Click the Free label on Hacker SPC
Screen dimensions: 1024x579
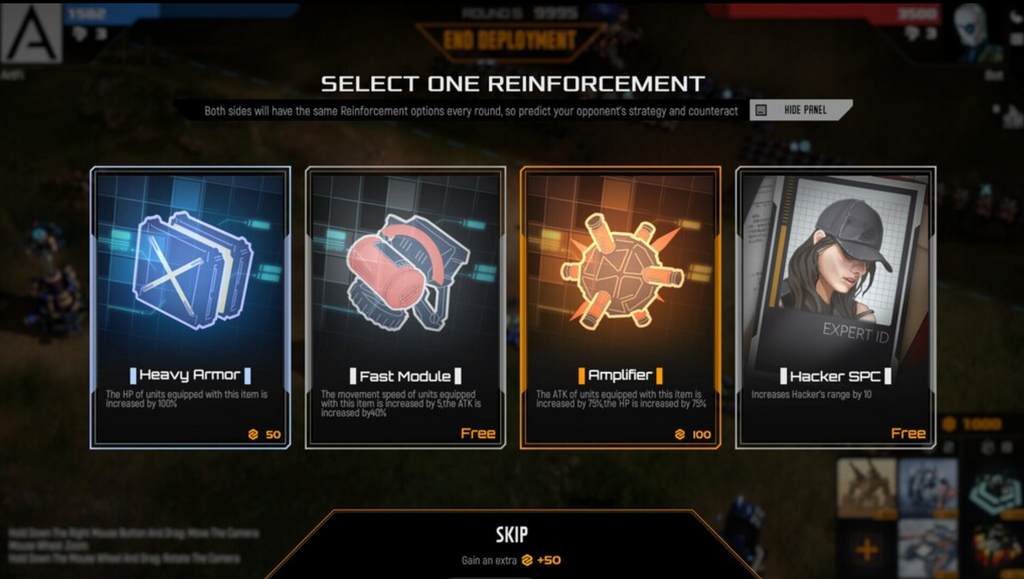point(908,433)
